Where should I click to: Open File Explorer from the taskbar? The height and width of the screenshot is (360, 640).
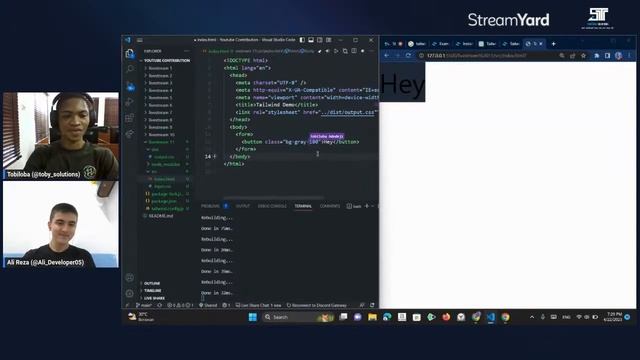point(372,317)
